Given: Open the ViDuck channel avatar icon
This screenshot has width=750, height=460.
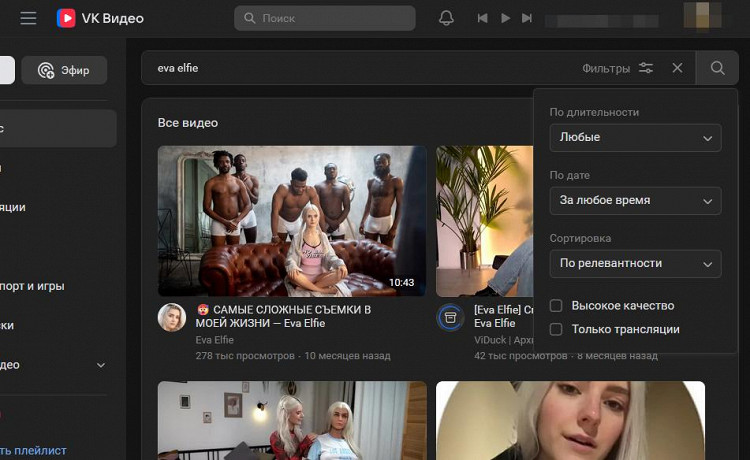Looking at the screenshot, I should click(450, 317).
